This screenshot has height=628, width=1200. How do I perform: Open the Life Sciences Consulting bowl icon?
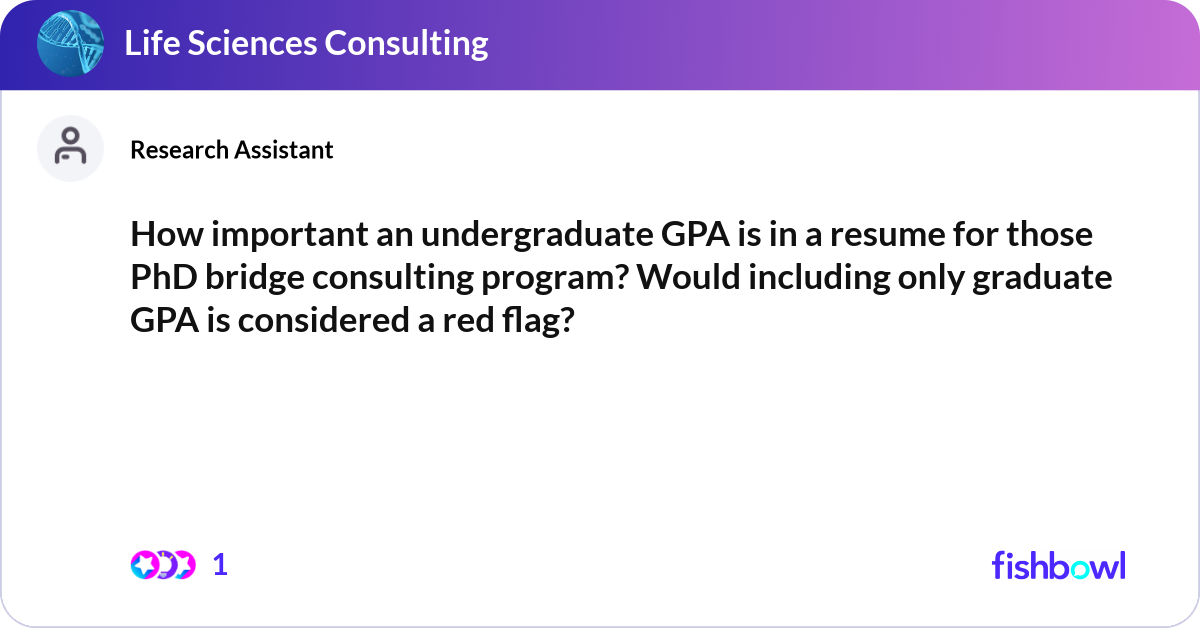tap(69, 43)
